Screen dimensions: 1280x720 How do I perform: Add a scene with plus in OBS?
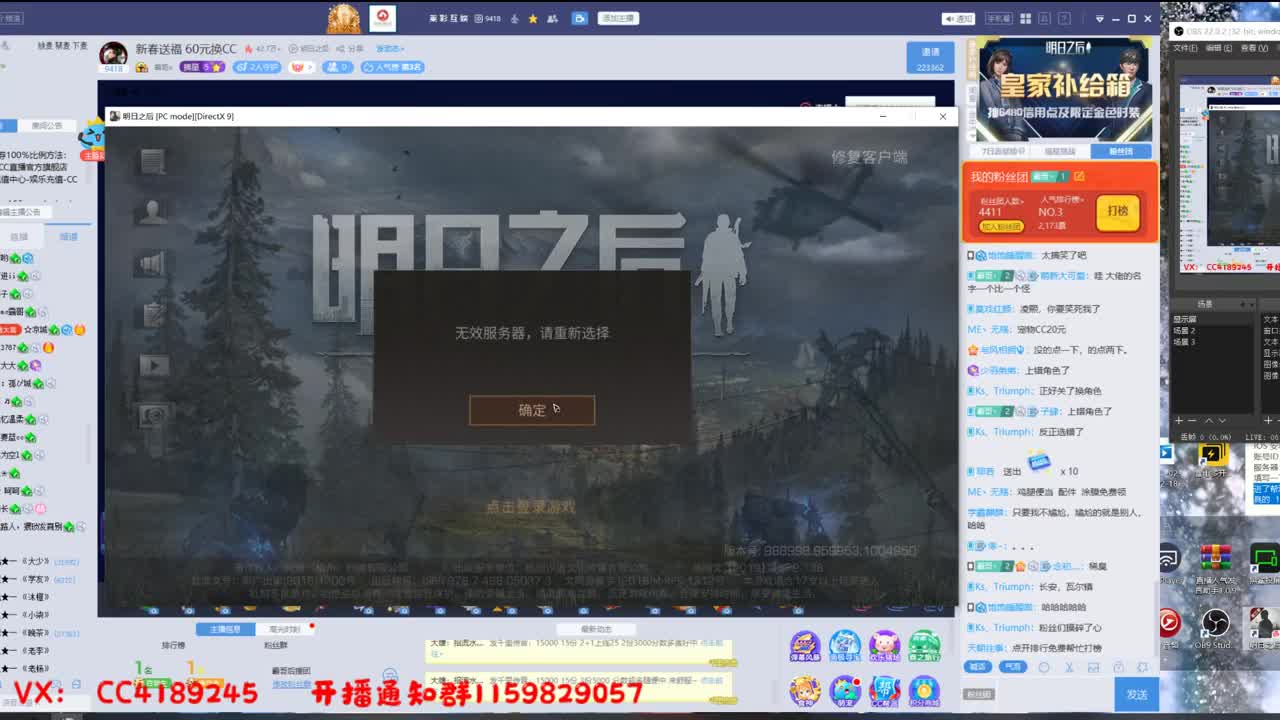pos(1178,420)
